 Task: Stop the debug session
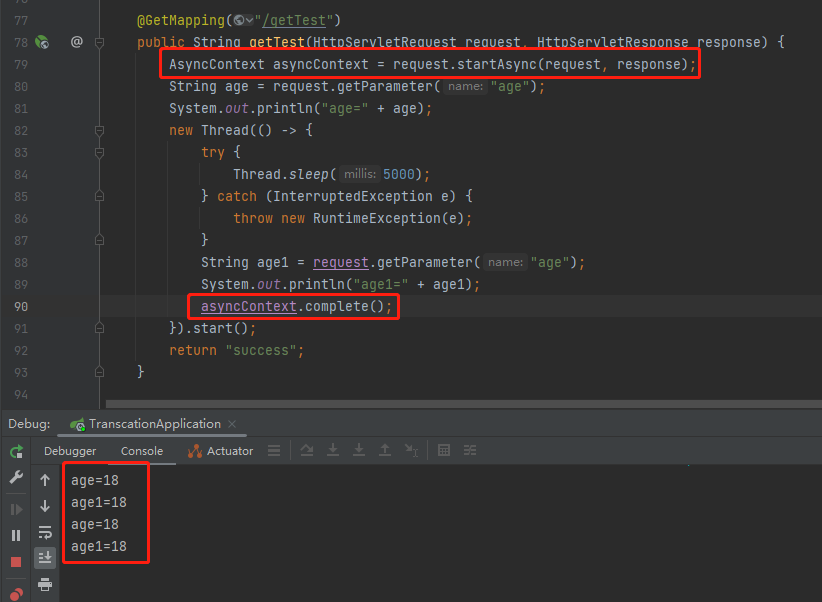pos(16,562)
